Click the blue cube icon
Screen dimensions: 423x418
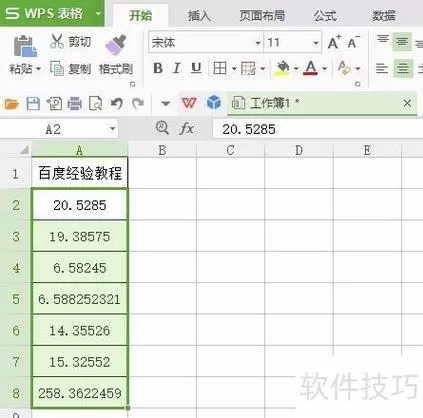pos(214,102)
